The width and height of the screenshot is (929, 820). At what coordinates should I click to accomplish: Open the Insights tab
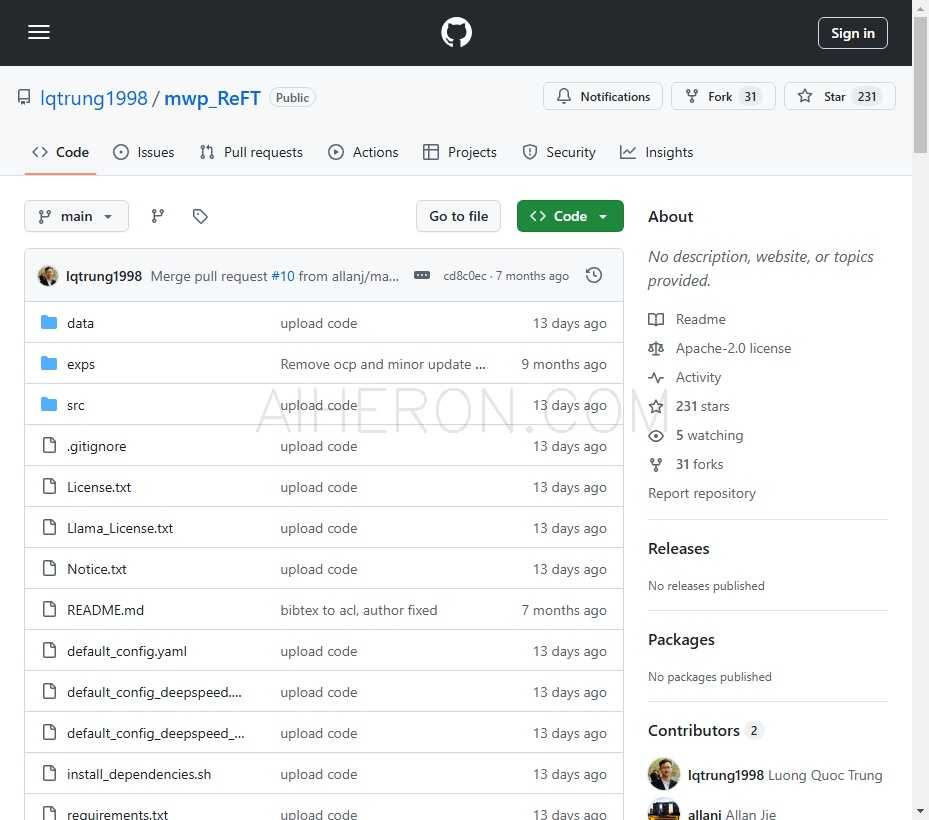coord(656,152)
